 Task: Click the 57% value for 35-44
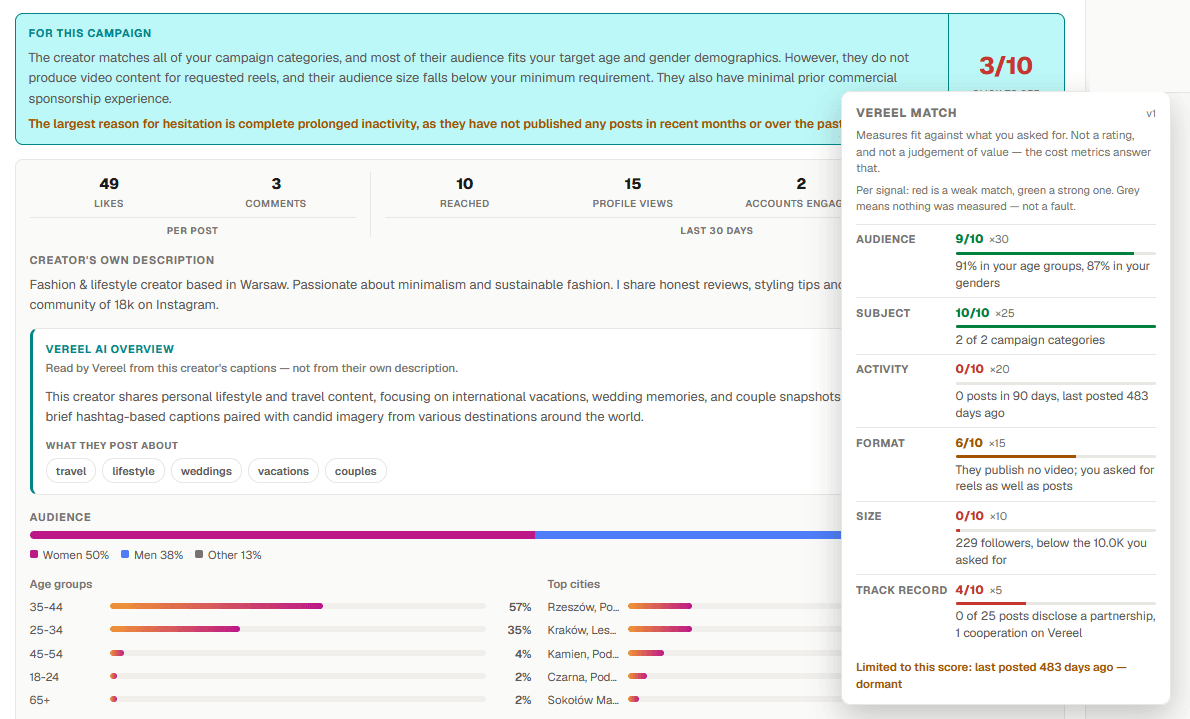pyautogui.click(x=520, y=607)
